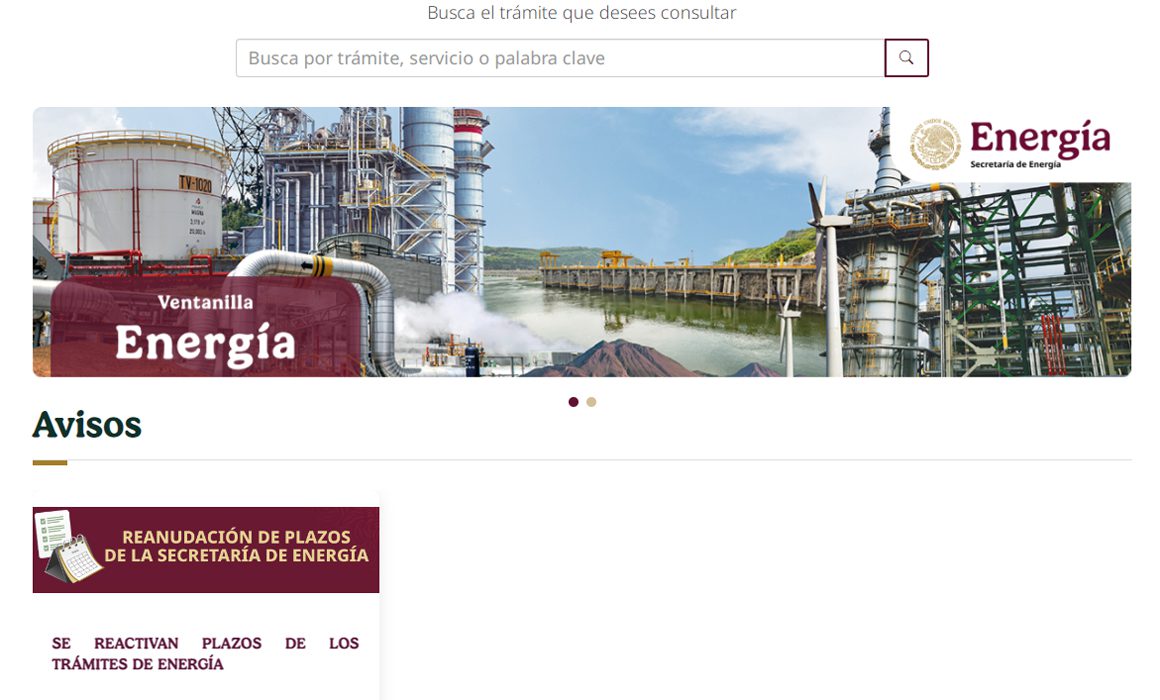This screenshot has width=1160, height=700.
Task: Click the gold underline beneath Avisos
Action: point(50,462)
